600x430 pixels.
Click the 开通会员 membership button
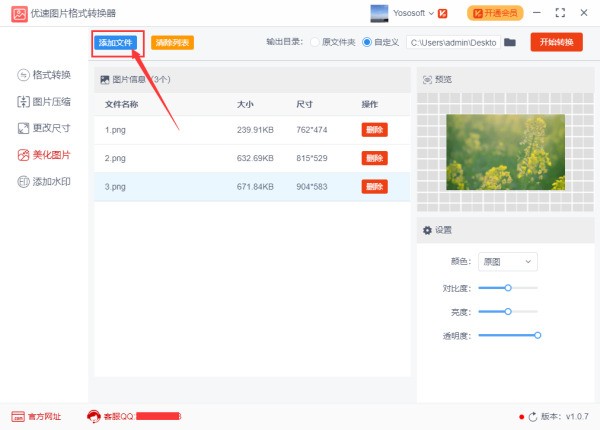point(495,13)
